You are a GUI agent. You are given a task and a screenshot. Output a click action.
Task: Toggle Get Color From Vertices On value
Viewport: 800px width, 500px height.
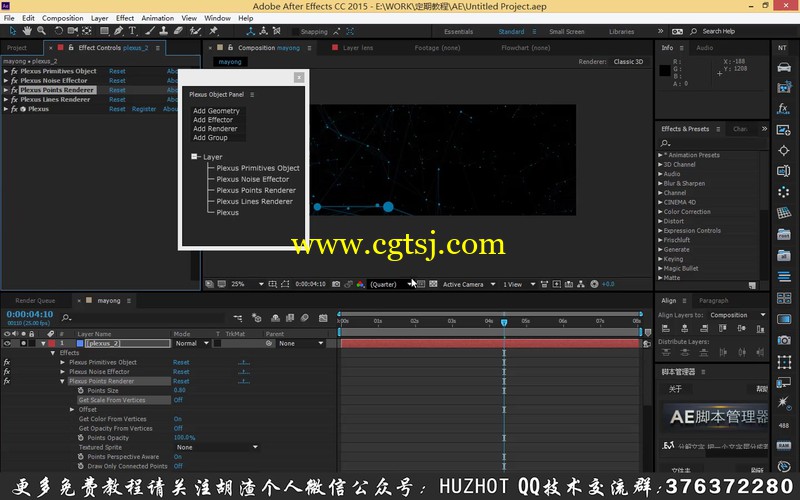point(178,419)
